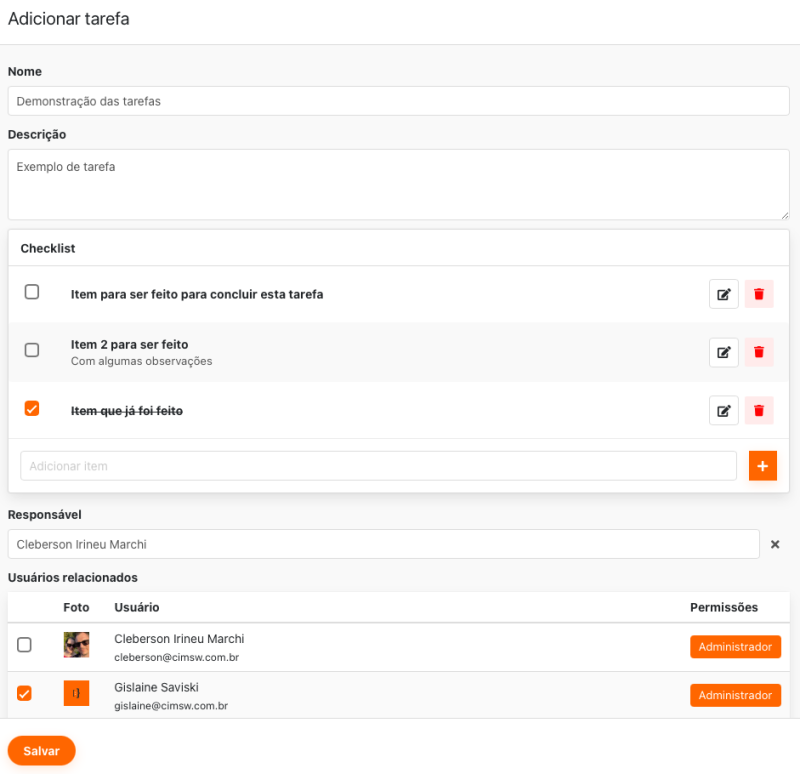Open the Responsável selection field
The width and height of the screenshot is (800, 774).
(x=383, y=544)
